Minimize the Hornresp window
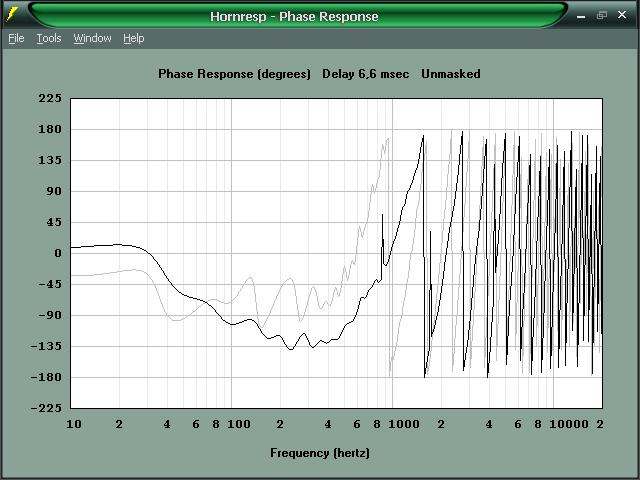640x480 pixels. tap(581, 16)
